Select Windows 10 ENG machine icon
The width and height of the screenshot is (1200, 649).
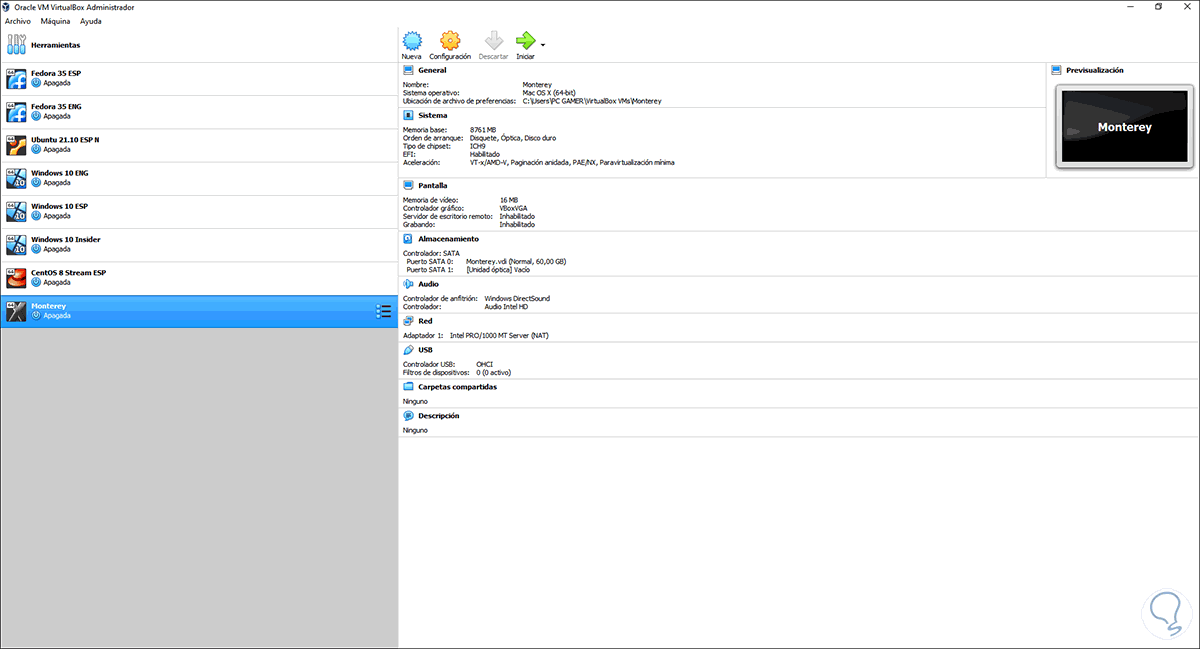click(x=16, y=178)
